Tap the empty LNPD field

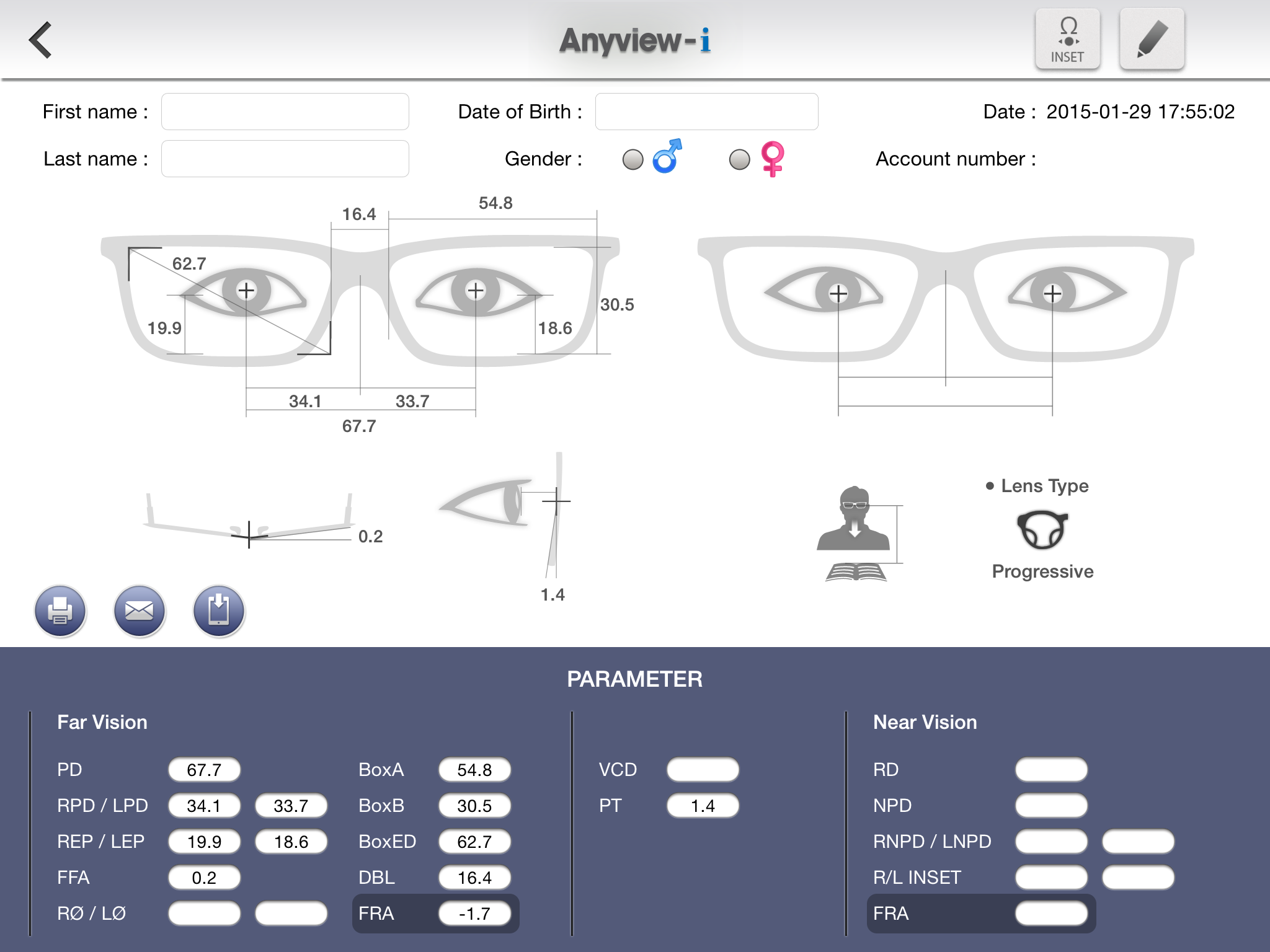(1138, 842)
